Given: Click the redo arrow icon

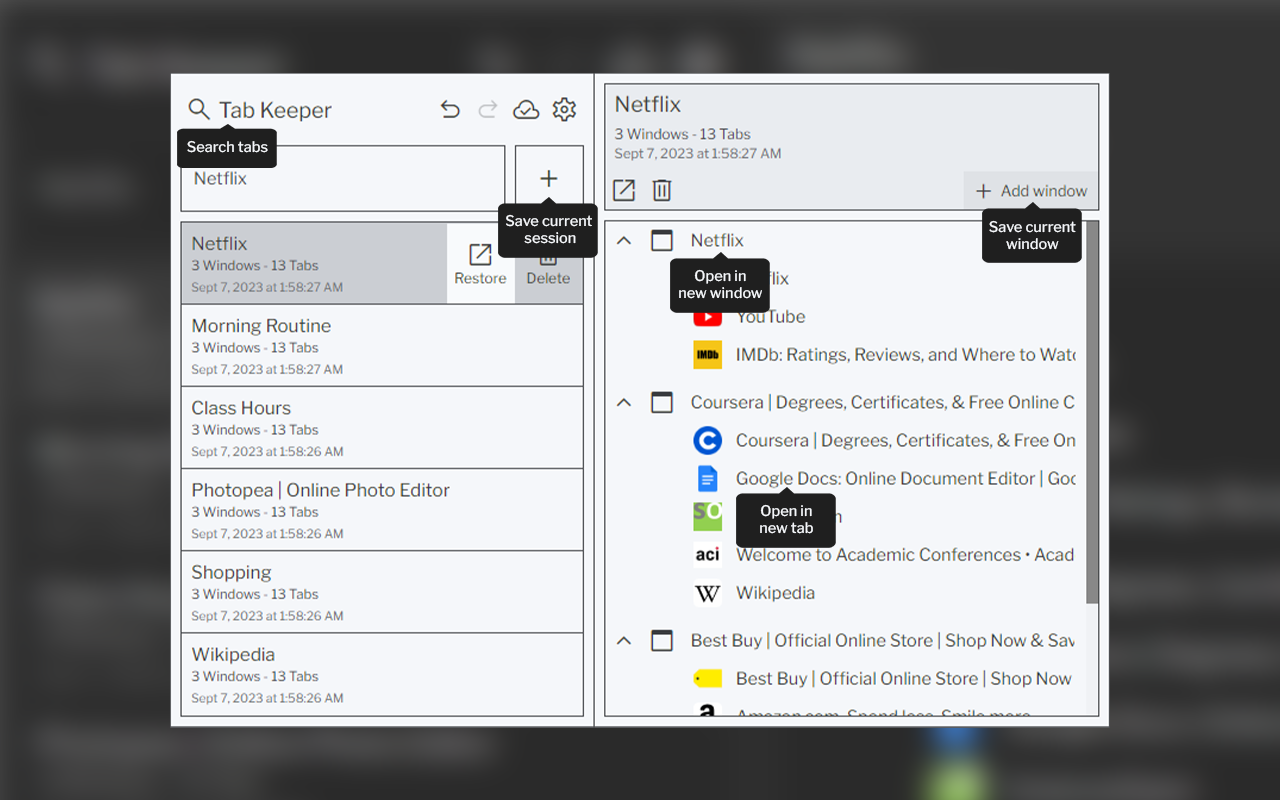Looking at the screenshot, I should pos(488,109).
